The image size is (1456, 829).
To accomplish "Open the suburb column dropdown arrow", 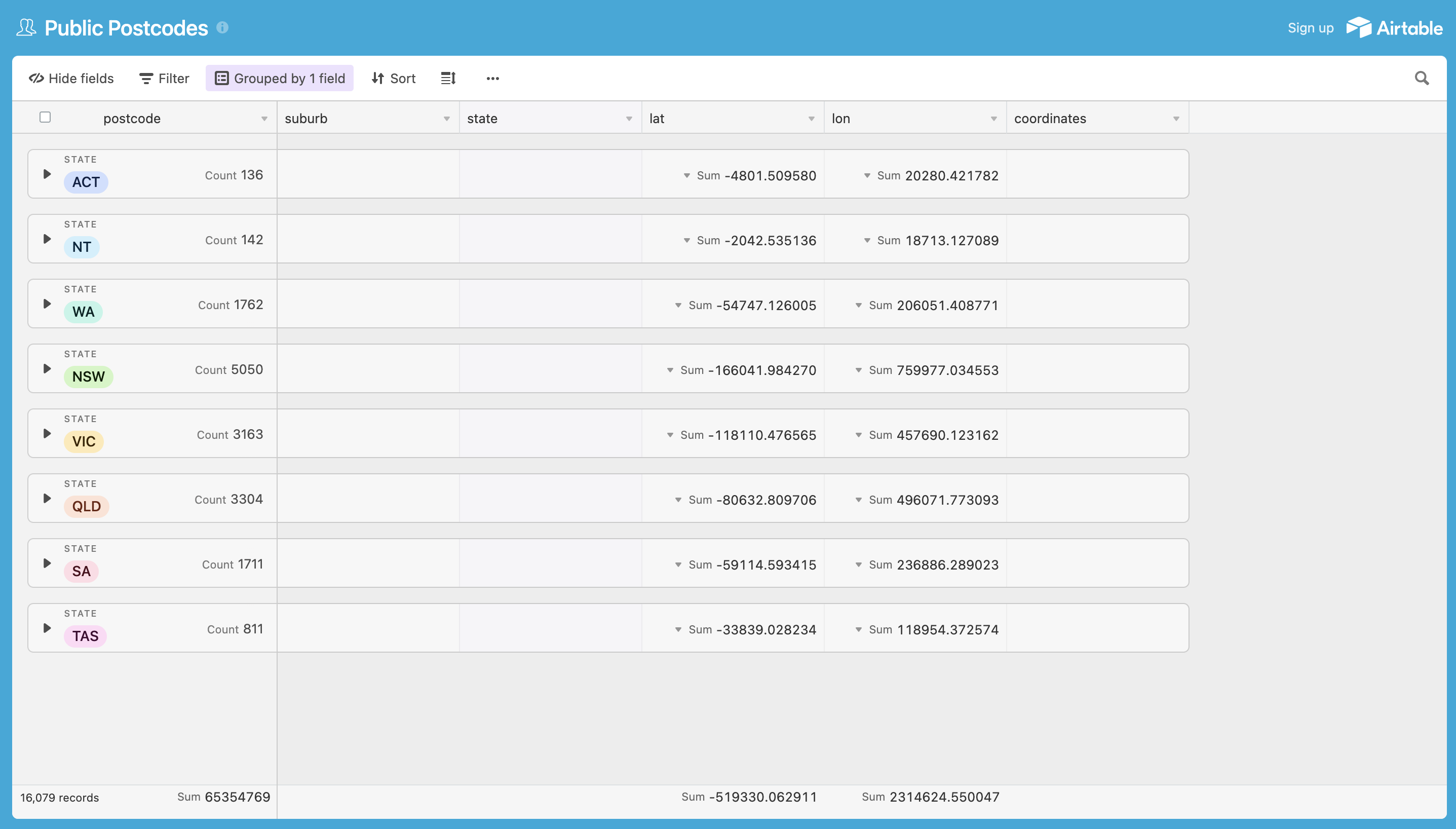I will [x=447, y=119].
